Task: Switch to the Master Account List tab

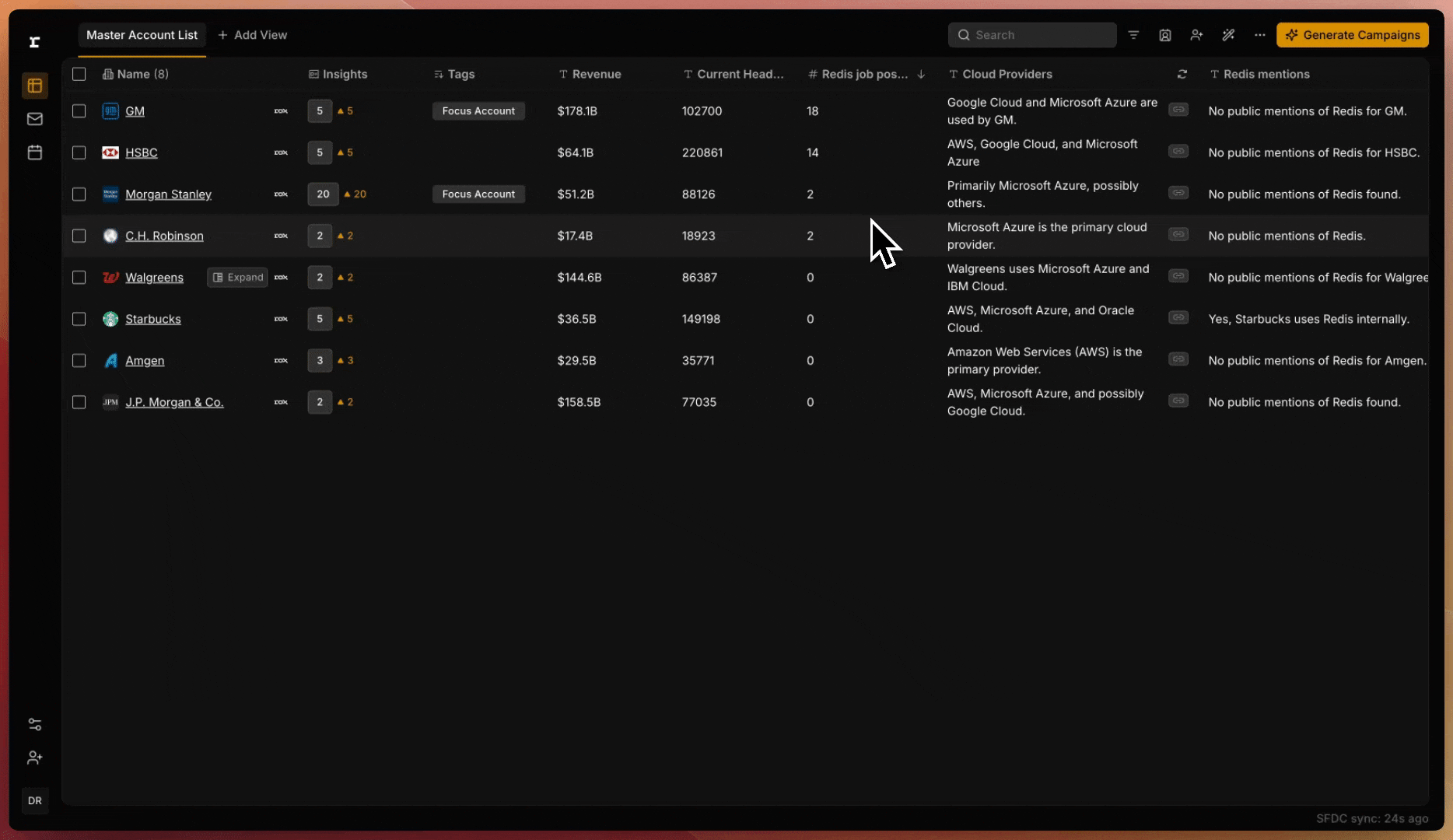Action: [x=142, y=34]
